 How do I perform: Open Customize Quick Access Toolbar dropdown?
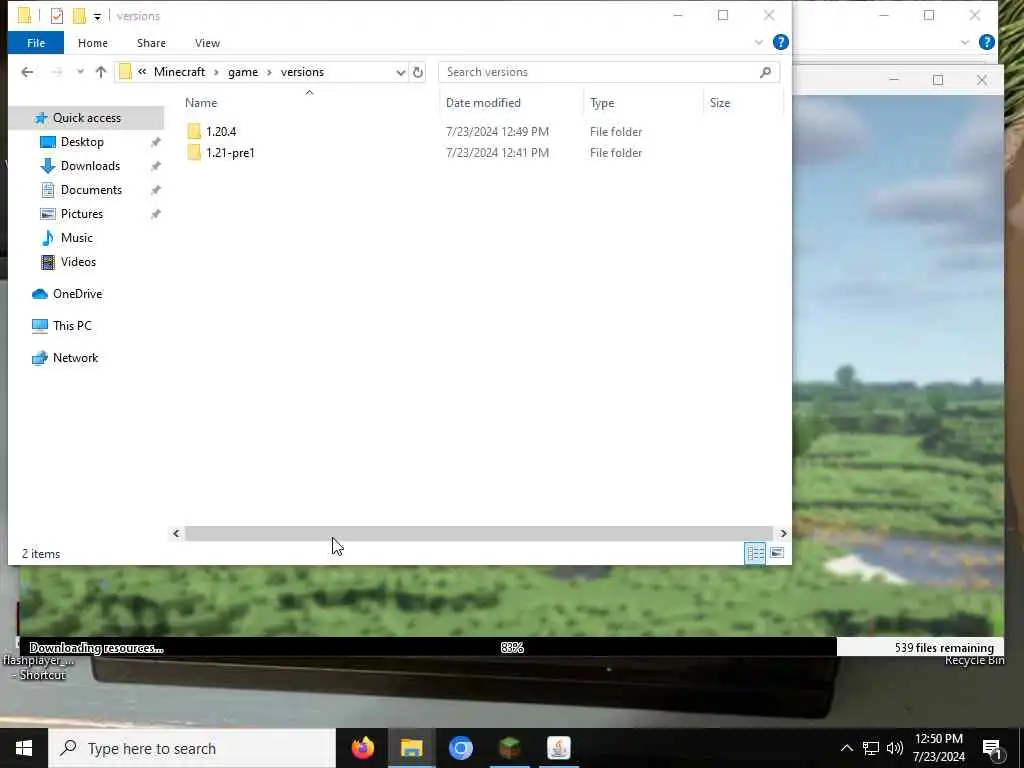pyautogui.click(x=97, y=16)
